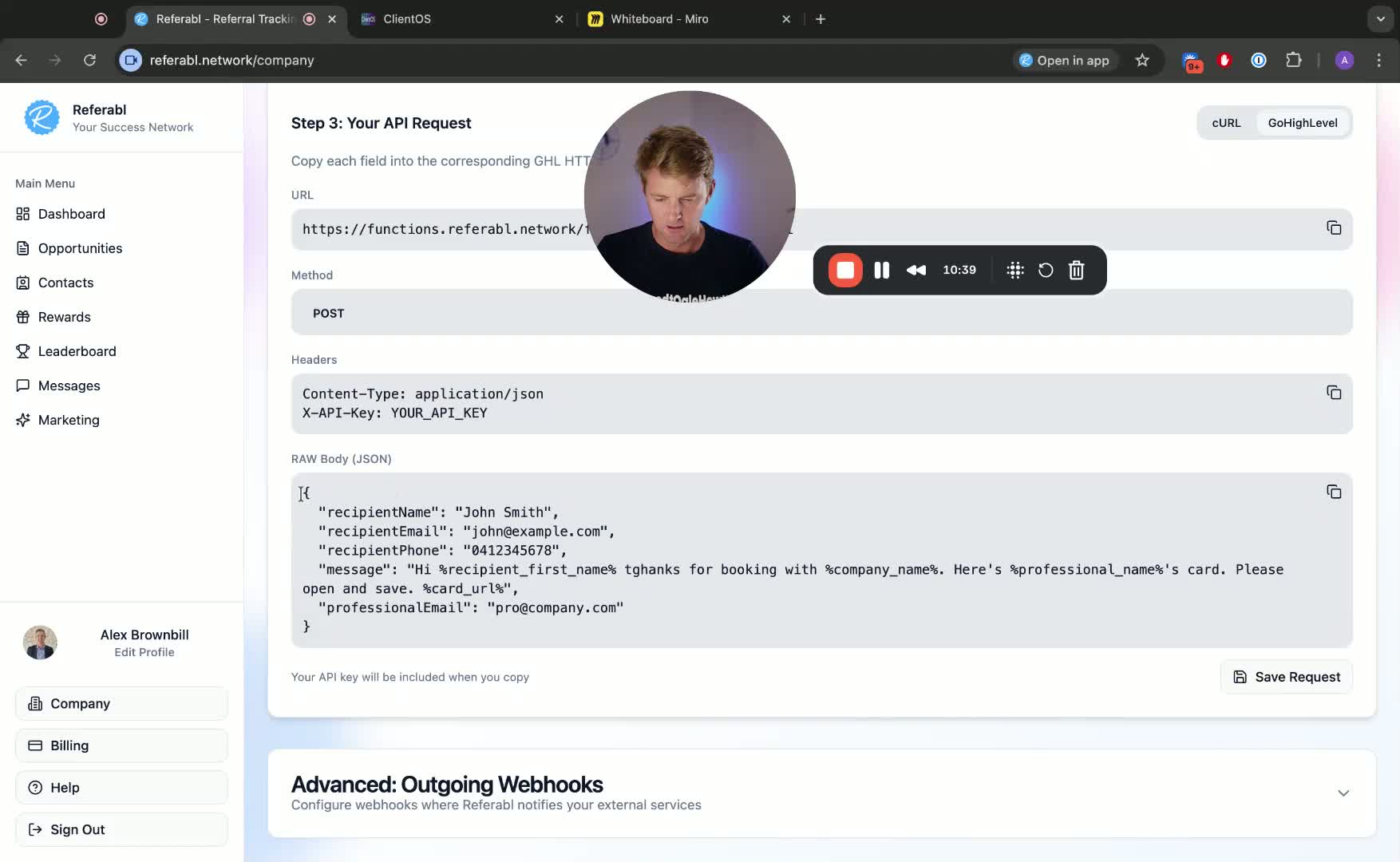Click Alex Brownbill's profile photo
This screenshot has width=1400, height=862.
[40, 643]
